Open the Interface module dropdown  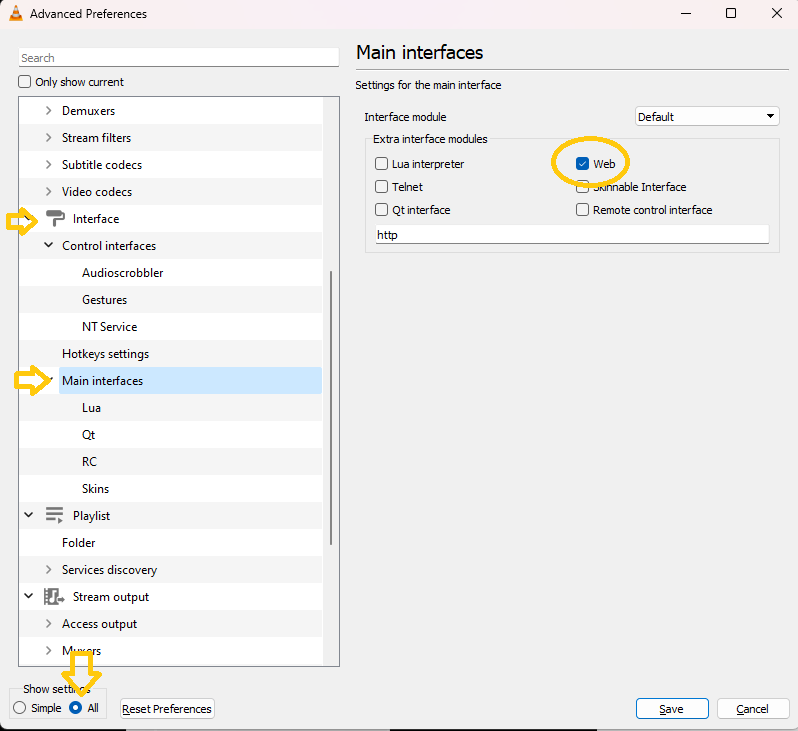click(707, 117)
